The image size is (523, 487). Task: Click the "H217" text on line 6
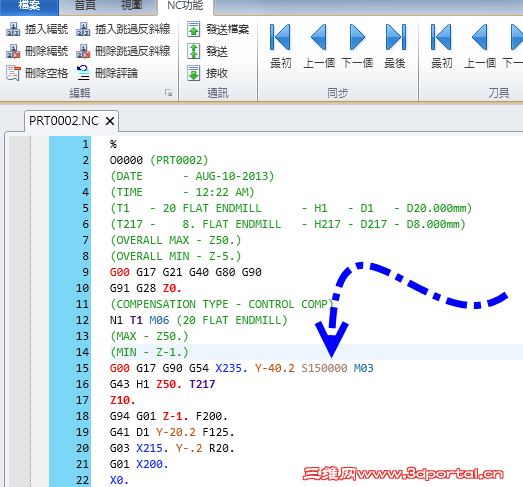point(327,224)
